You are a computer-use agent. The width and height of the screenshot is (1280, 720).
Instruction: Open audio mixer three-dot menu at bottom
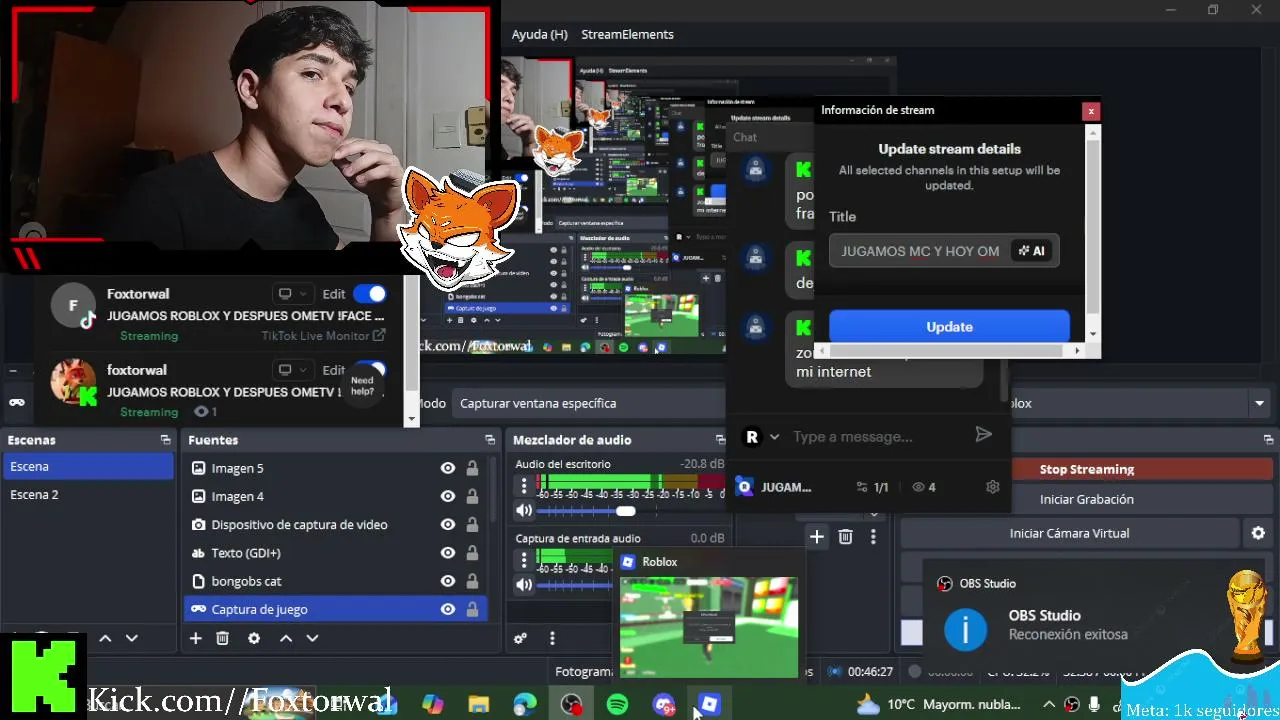[552, 638]
